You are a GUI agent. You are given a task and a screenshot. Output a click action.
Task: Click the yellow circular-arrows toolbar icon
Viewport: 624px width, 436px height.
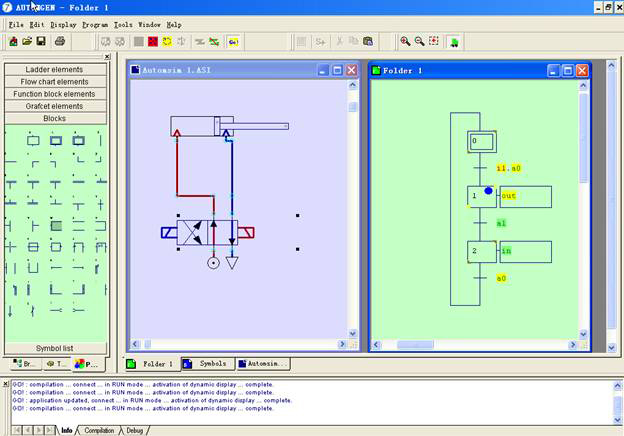167,41
